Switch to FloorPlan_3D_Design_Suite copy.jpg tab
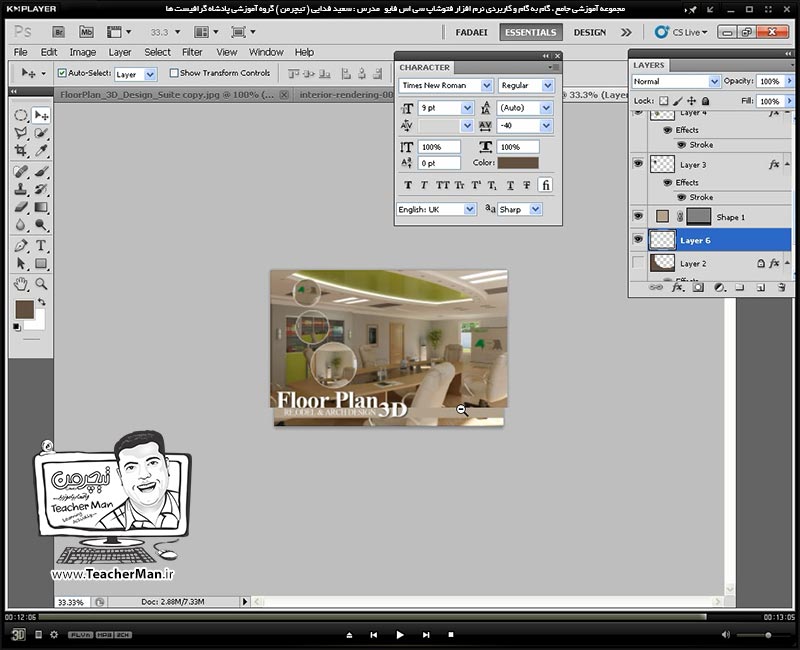Image resolution: width=800 pixels, height=650 pixels. [167, 95]
